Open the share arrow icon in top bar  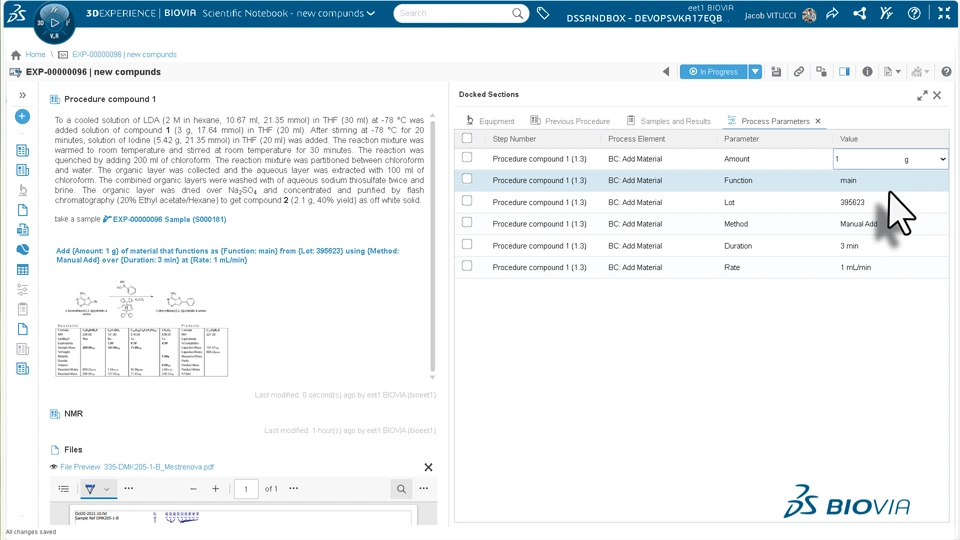[832, 13]
